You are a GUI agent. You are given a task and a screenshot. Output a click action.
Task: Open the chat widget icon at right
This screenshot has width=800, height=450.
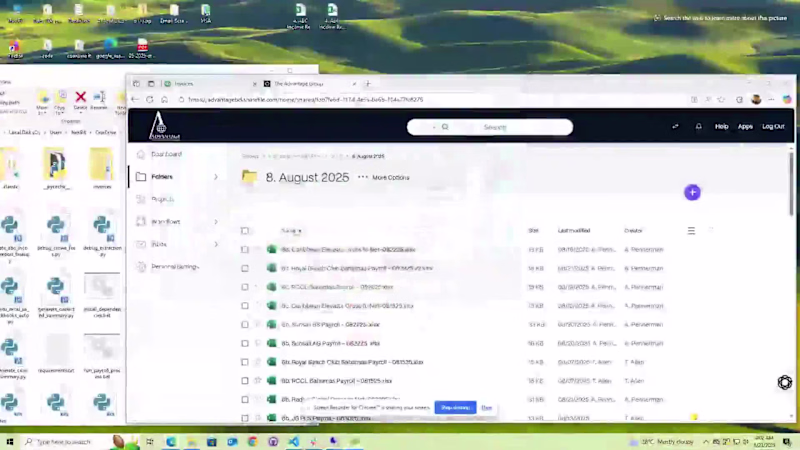coord(785,382)
